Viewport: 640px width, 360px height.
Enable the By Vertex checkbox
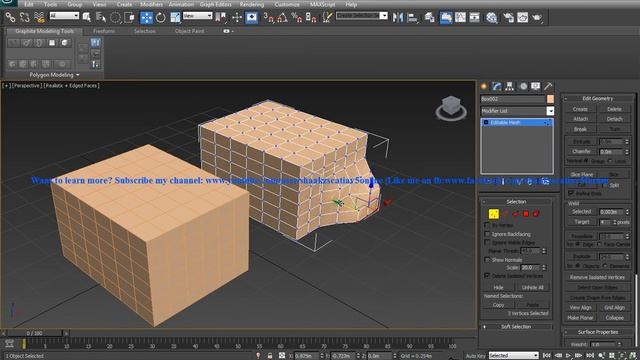point(487,225)
